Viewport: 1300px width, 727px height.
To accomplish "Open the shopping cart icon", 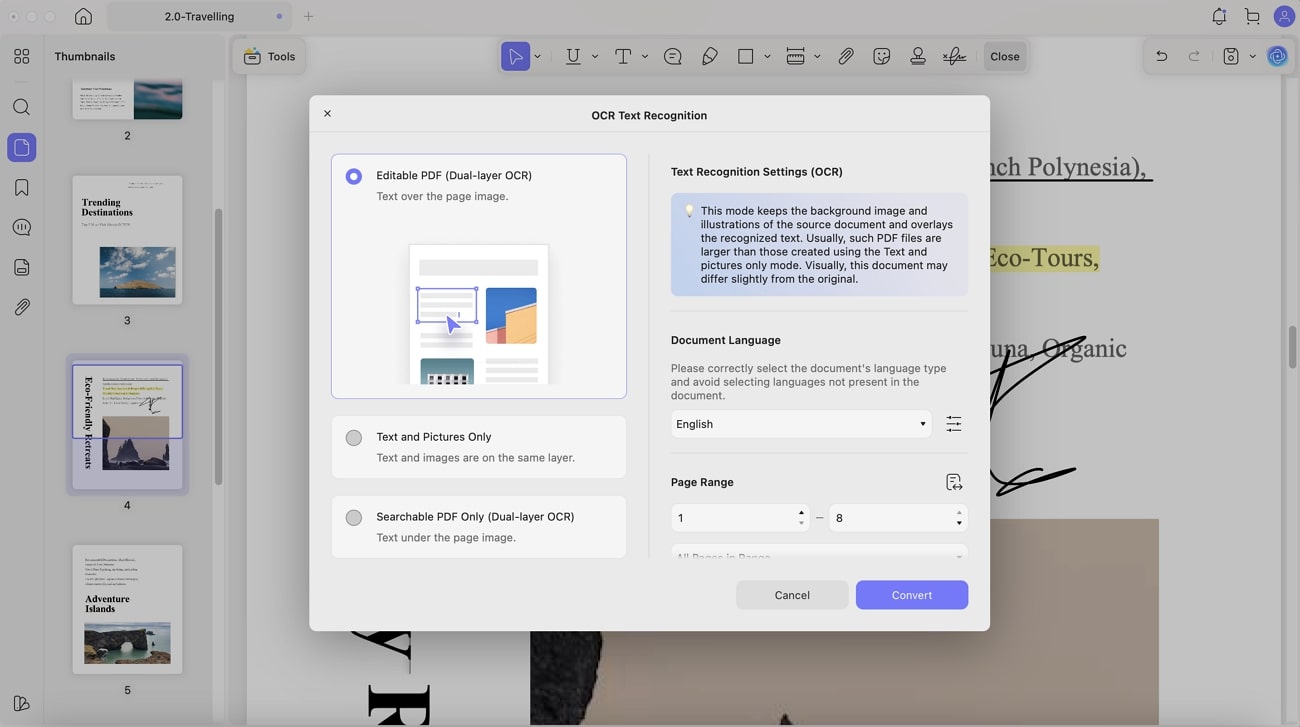I will tap(1252, 17).
